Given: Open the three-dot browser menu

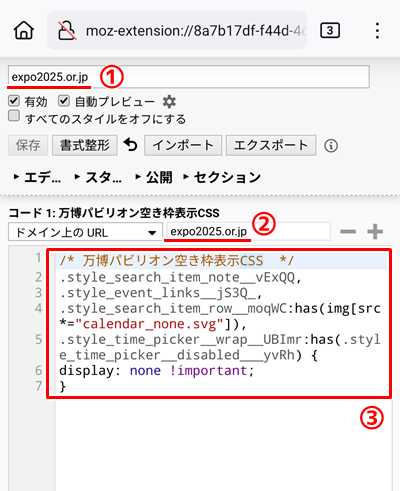Looking at the screenshot, I should point(377,31).
